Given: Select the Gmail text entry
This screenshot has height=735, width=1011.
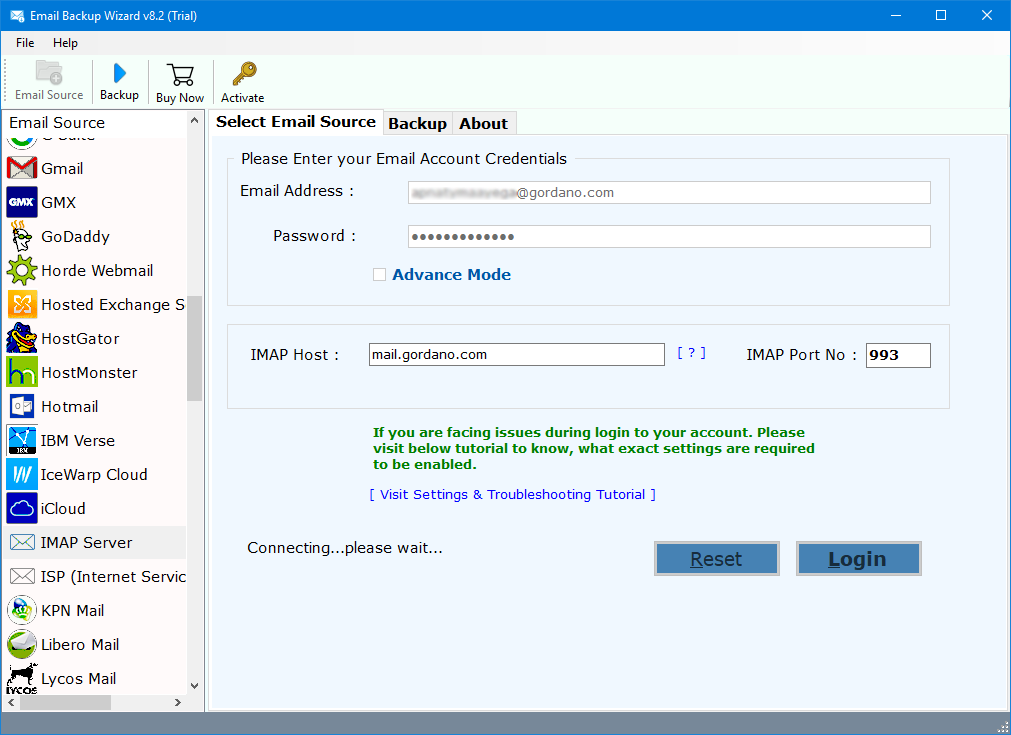Looking at the screenshot, I should (62, 168).
